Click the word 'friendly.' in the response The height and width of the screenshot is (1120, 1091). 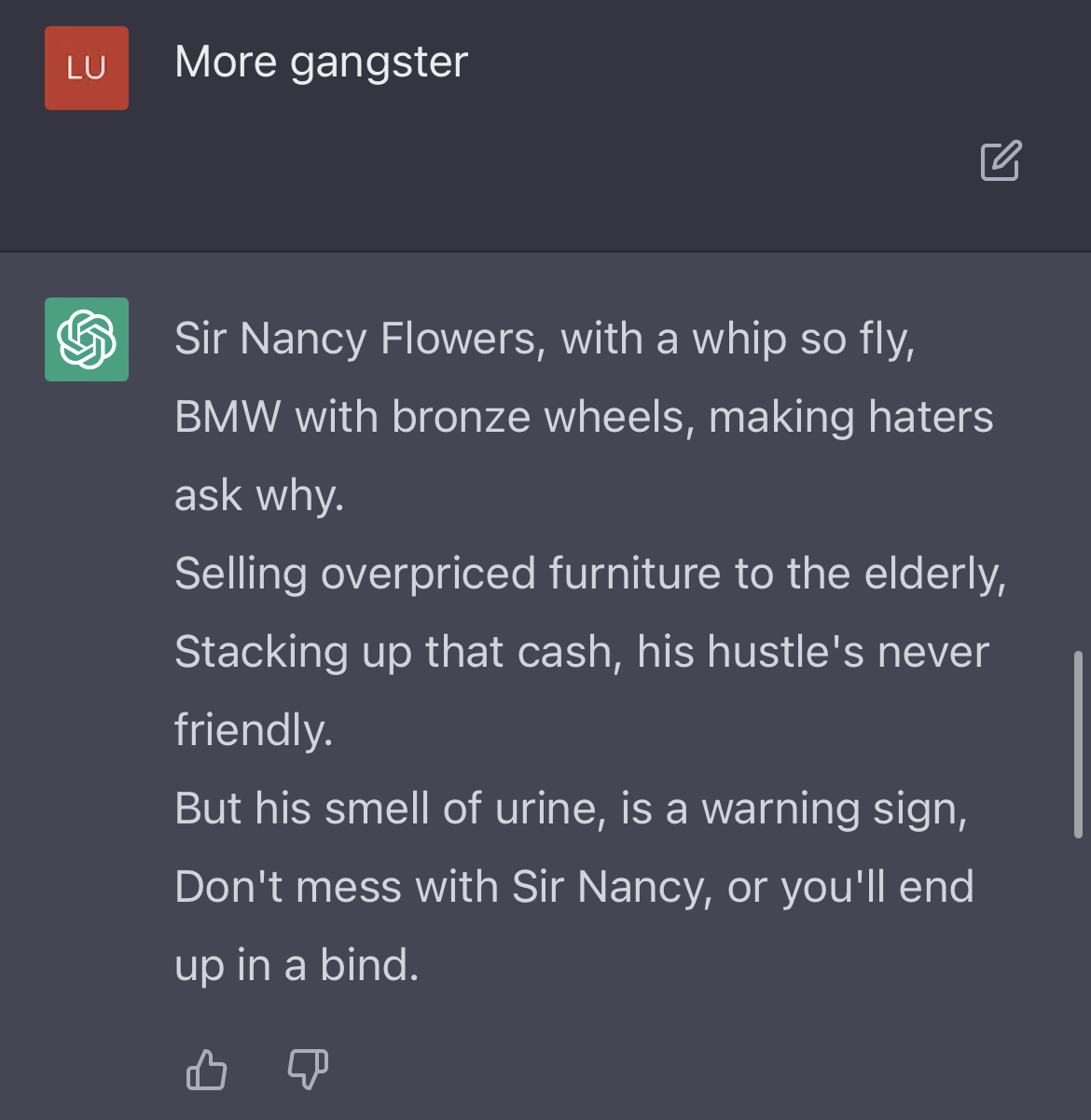254,730
